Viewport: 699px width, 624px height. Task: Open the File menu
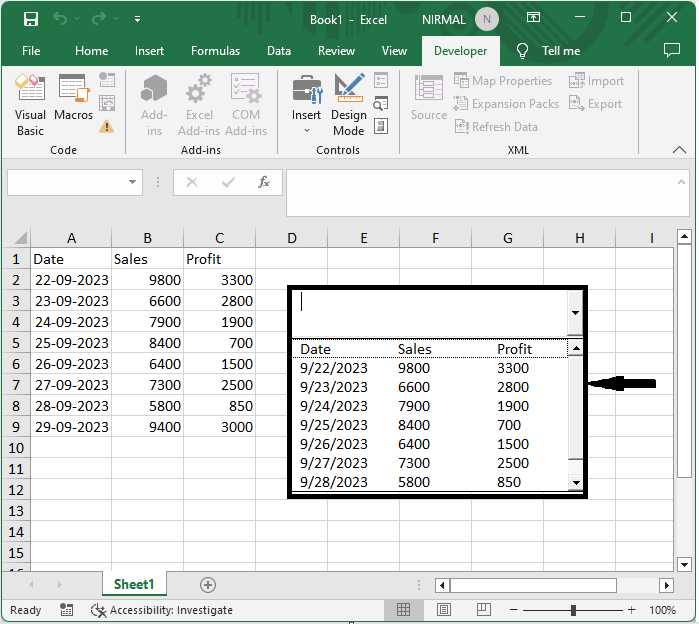[31, 51]
